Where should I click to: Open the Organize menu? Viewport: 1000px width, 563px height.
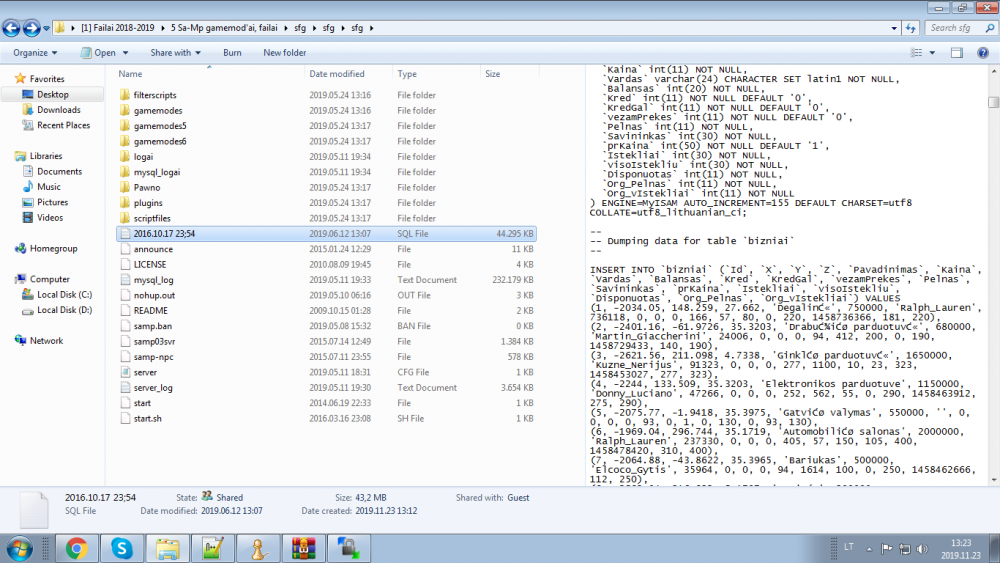35,53
